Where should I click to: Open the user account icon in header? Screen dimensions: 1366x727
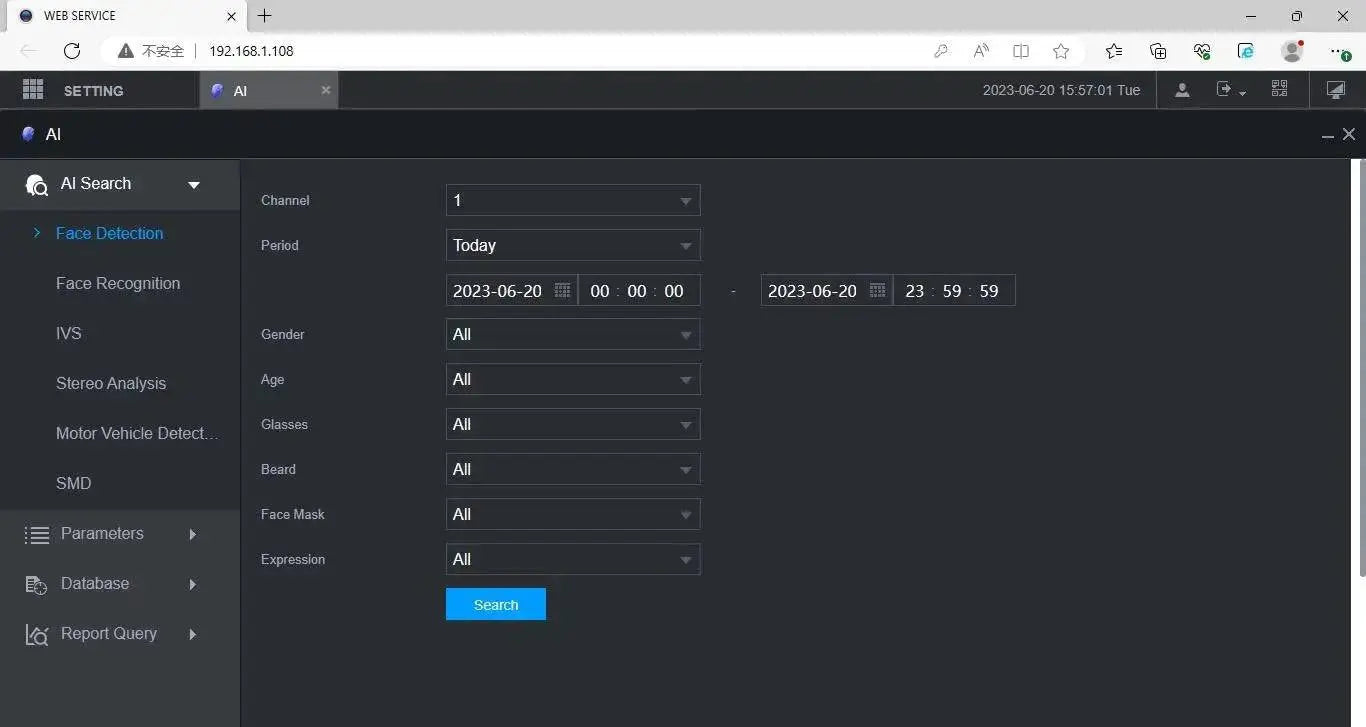[x=1182, y=90]
